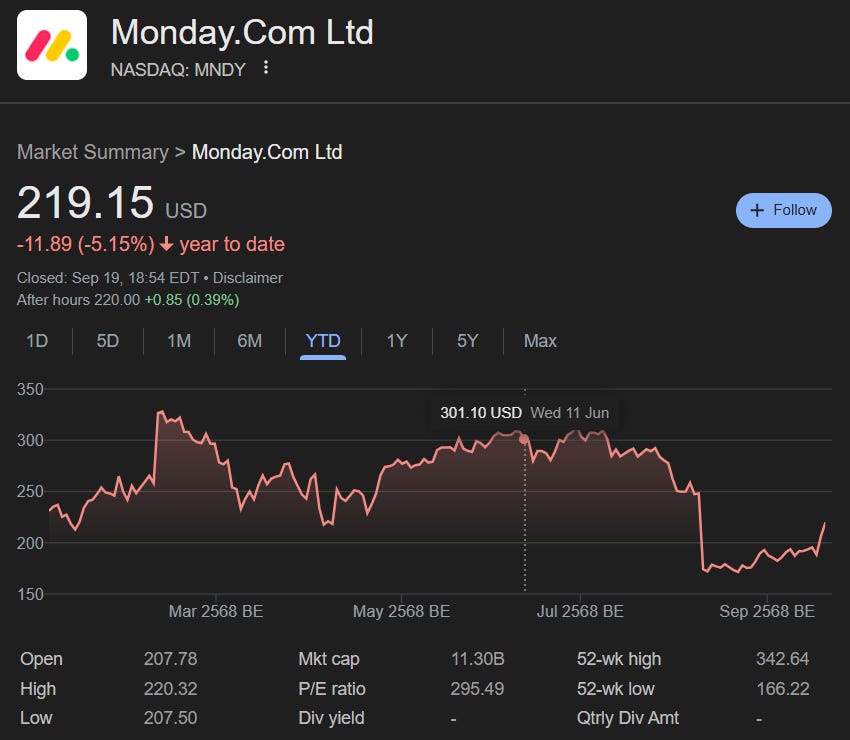Click the Qtrly Div Amt label

click(627, 718)
